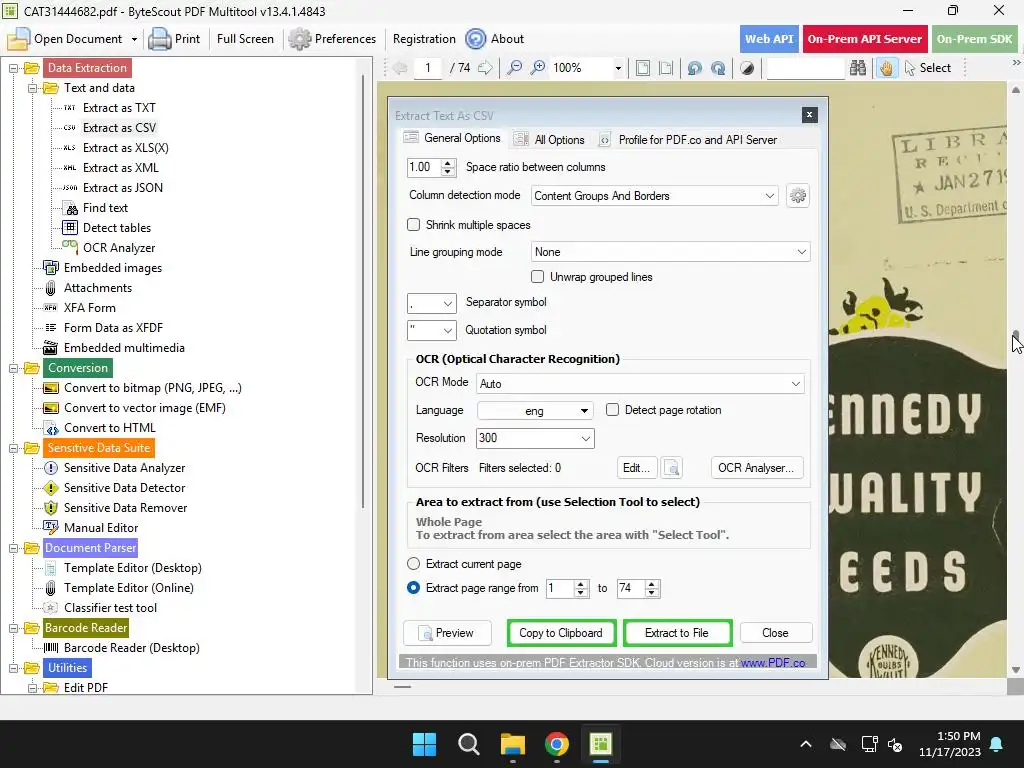The image size is (1024, 768).
Task: Click the Print printer icon
Action: 159,39
